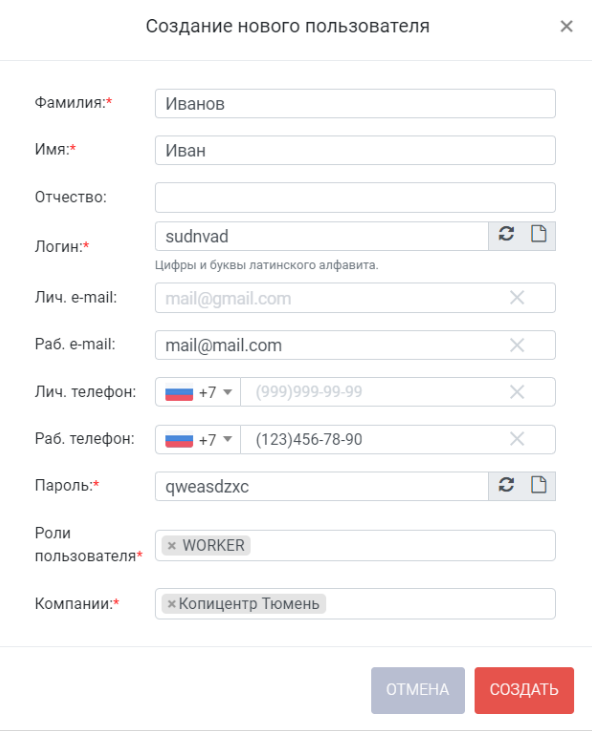592x731 pixels.
Task: Remove the Копицентр Тюмень company tag
Action: [171, 604]
